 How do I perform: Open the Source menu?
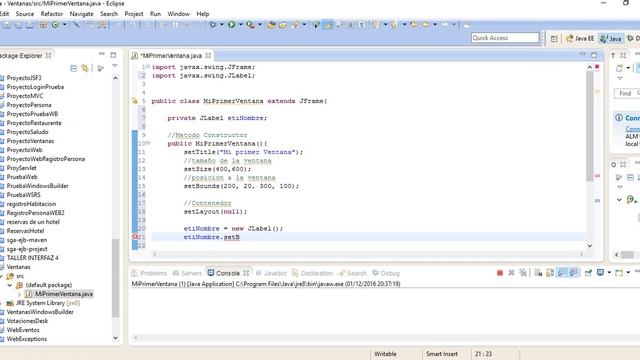click(x=25, y=14)
